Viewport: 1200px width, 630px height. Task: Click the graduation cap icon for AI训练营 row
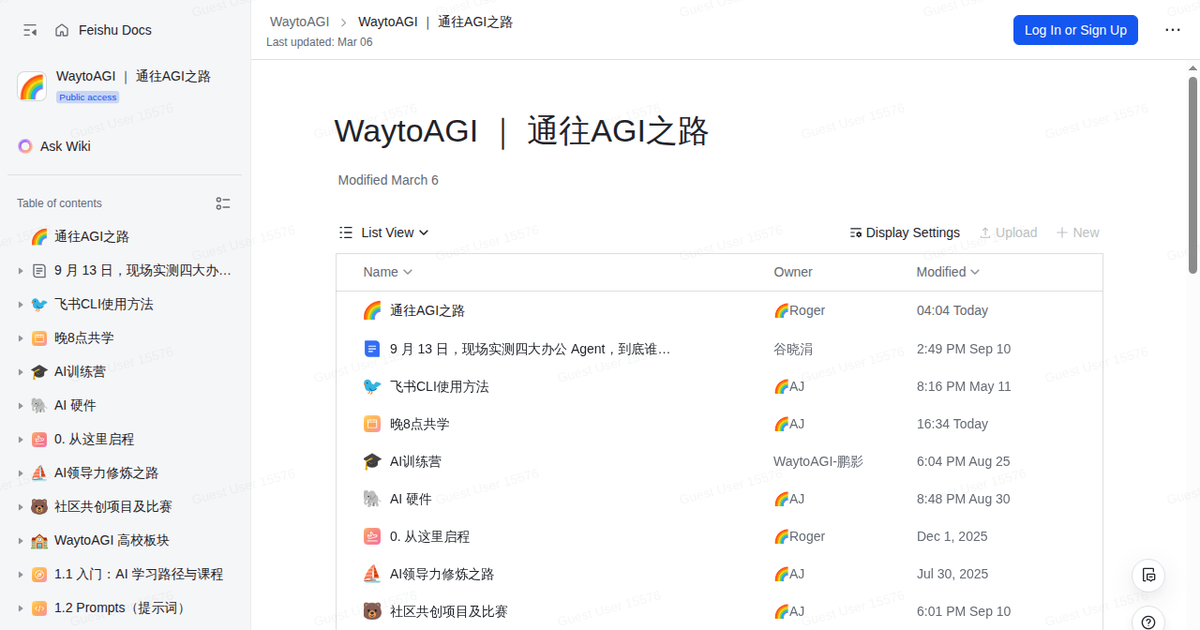click(x=372, y=461)
